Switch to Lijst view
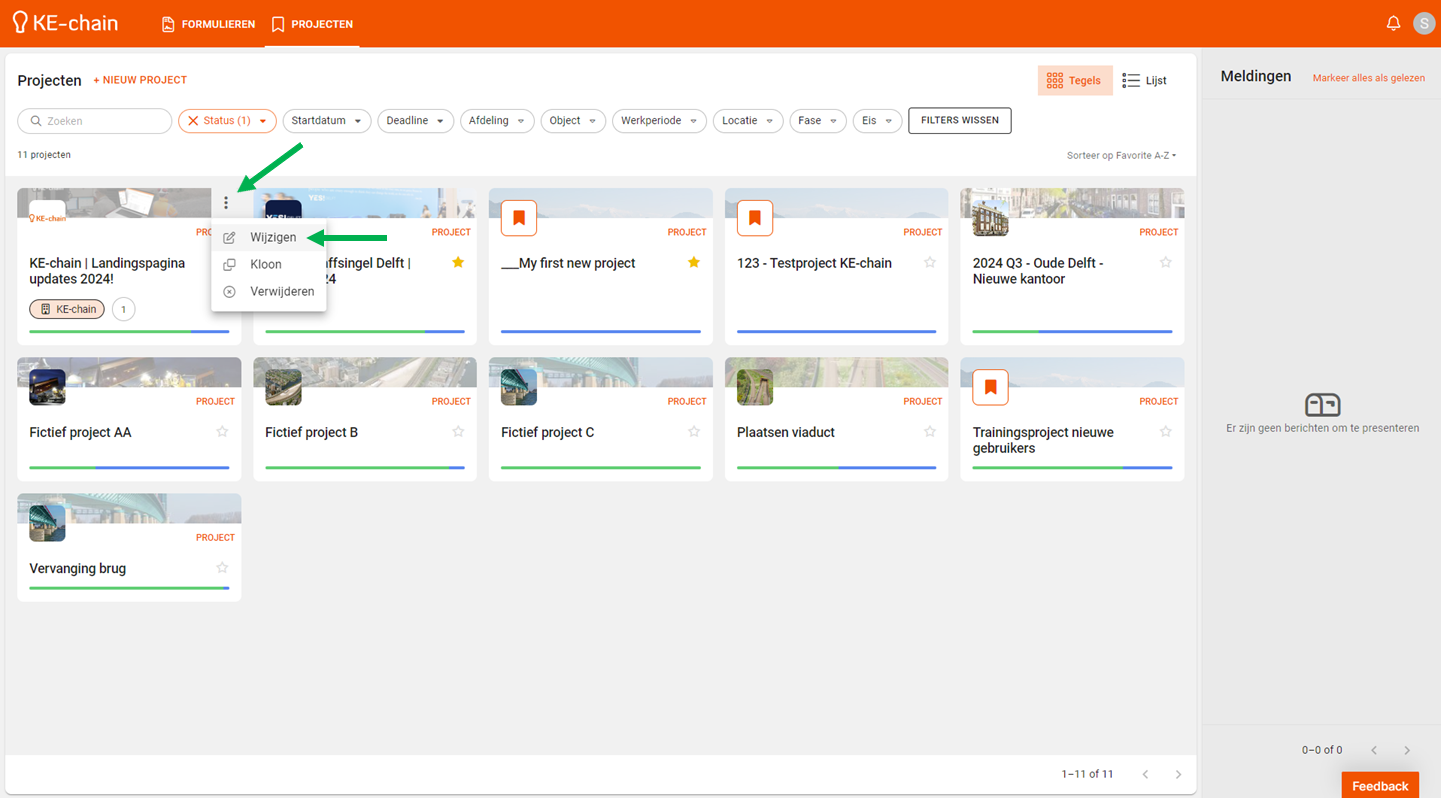 coord(1145,80)
